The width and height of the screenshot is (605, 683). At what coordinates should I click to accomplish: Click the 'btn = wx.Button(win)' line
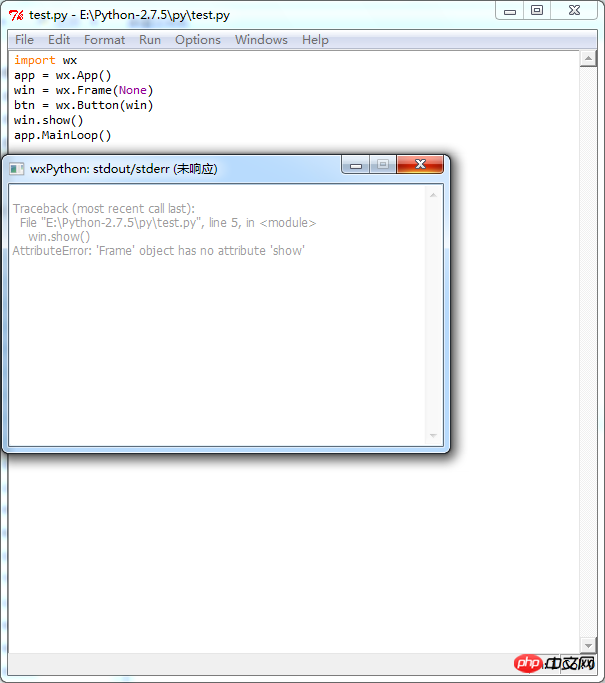coord(84,105)
